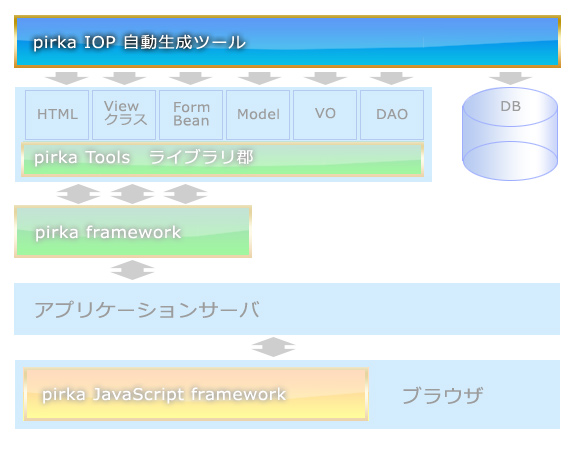Click the down arrow above Model box
The width and height of the screenshot is (580, 450).
pyautogui.click(x=259, y=78)
